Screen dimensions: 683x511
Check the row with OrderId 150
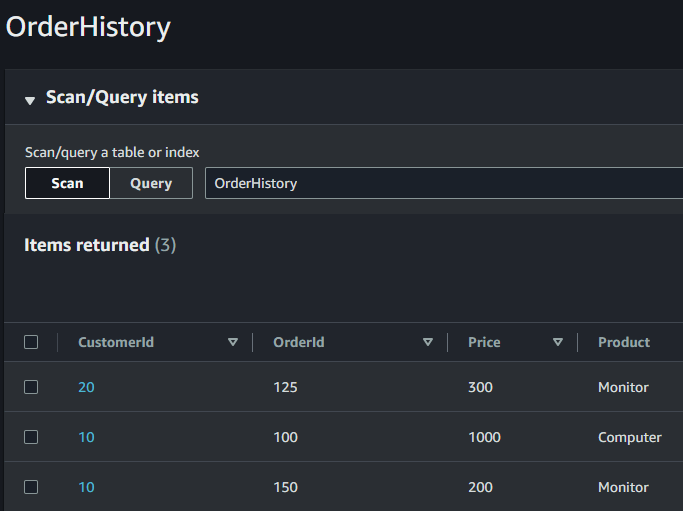point(31,487)
